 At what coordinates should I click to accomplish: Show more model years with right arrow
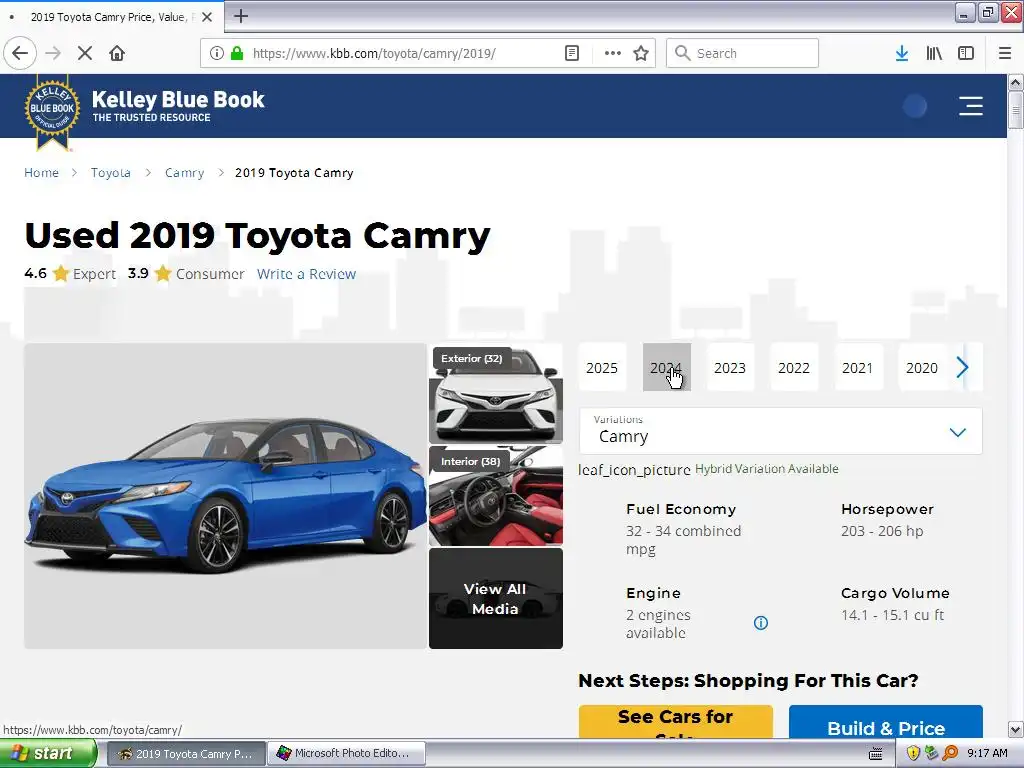(962, 367)
